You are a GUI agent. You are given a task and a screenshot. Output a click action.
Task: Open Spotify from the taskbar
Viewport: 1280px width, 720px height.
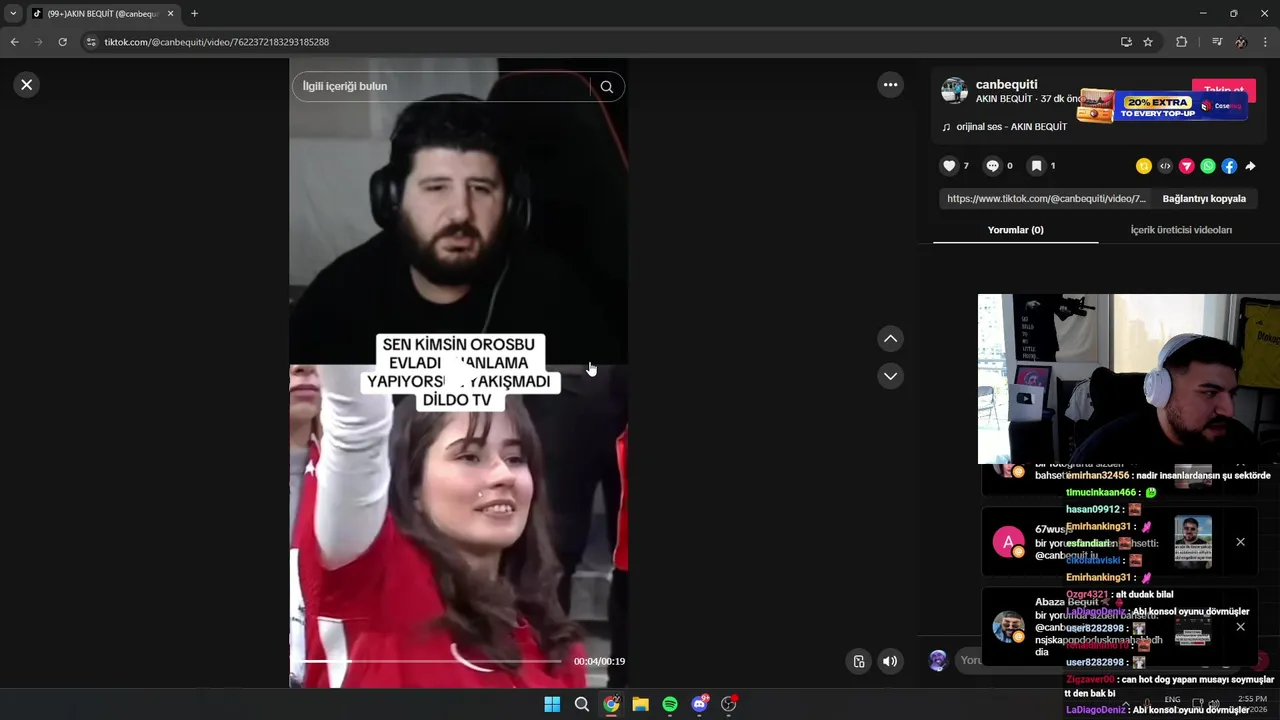click(670, 704)
